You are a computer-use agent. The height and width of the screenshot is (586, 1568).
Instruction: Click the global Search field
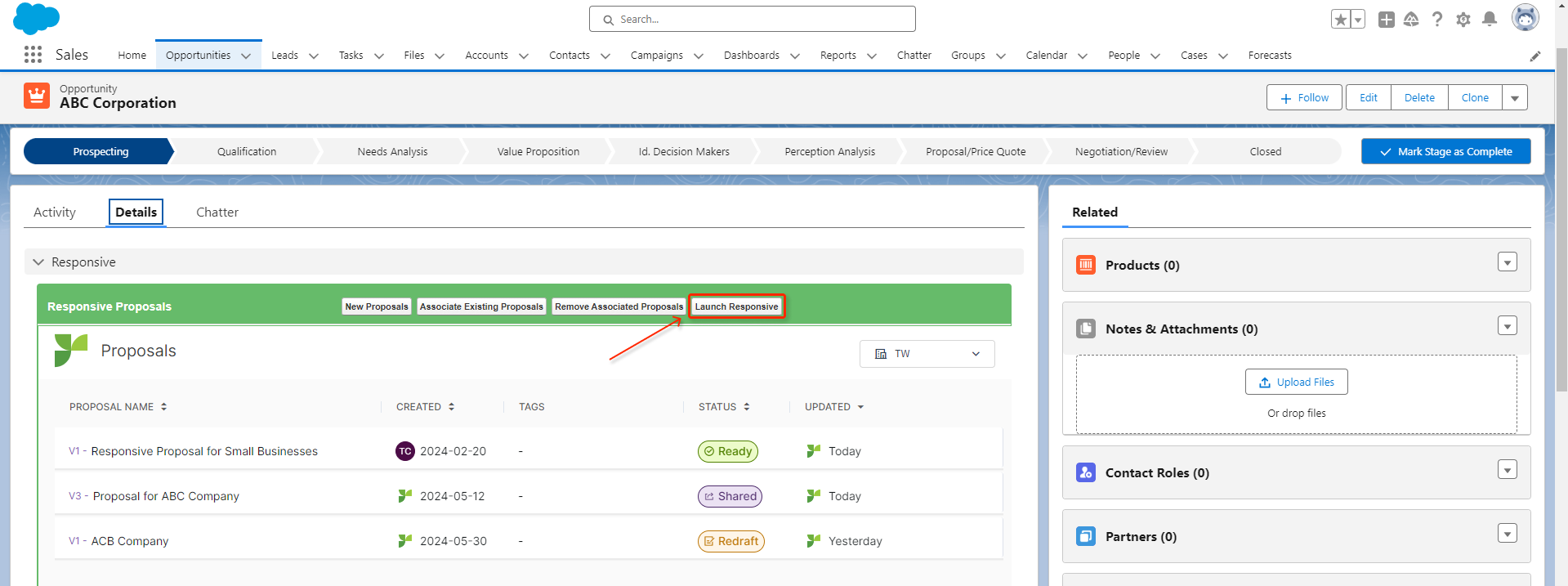752,19
